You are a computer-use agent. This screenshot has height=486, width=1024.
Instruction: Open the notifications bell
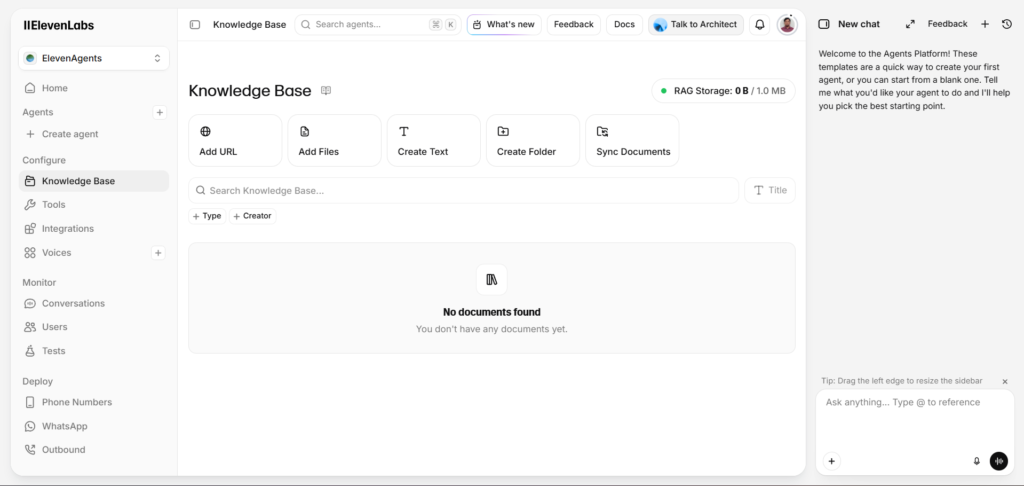tap(760, 25)
